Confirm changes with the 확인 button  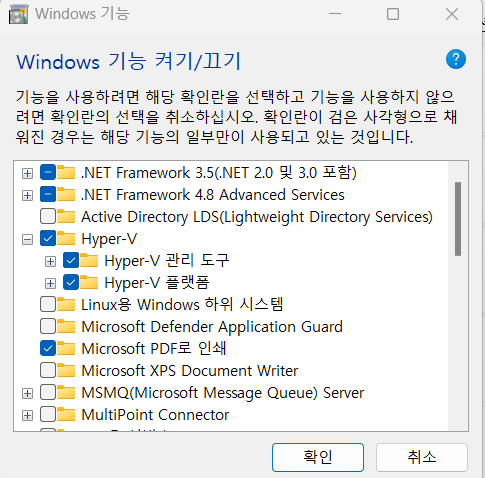(x=318, y=457)
